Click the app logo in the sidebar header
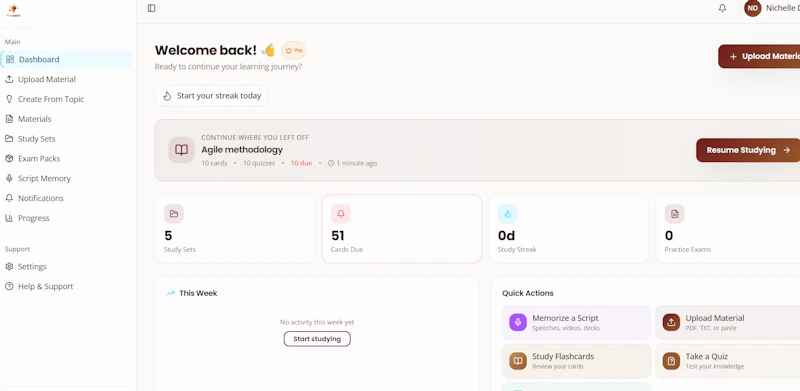 pyautogui.click(x=13, y=10)
